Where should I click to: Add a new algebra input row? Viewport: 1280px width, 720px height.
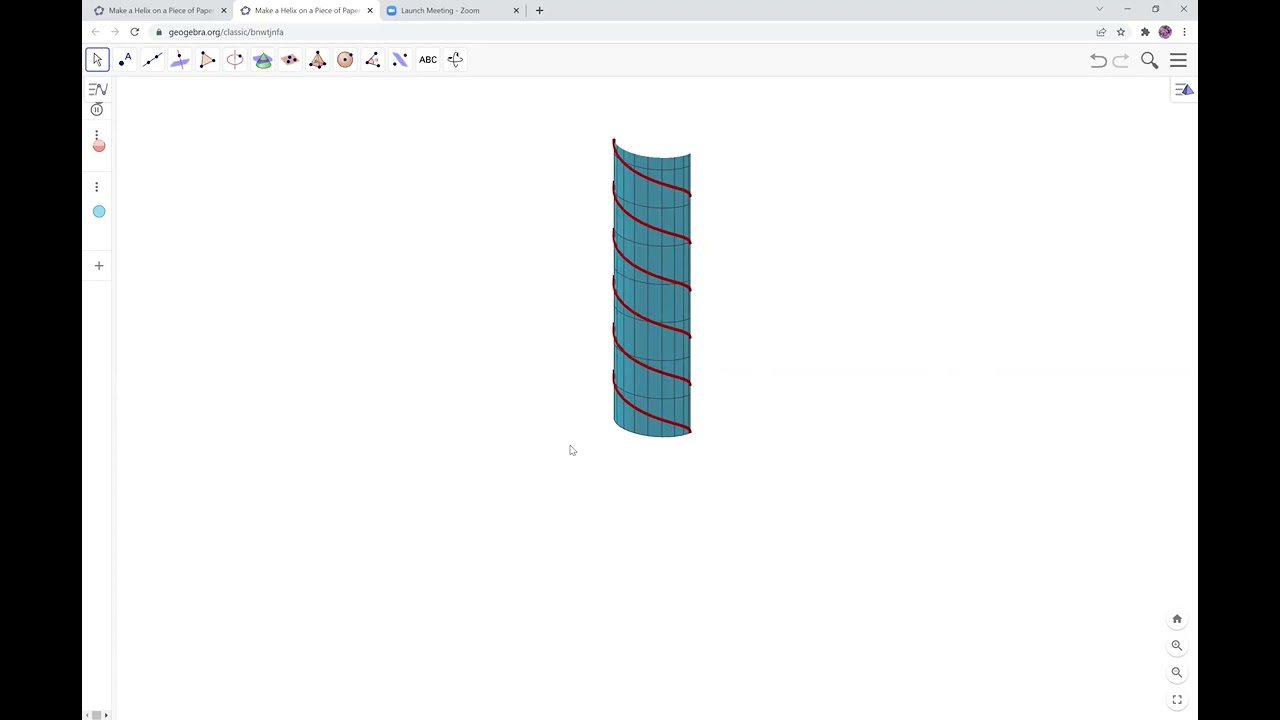coord(99,266)
